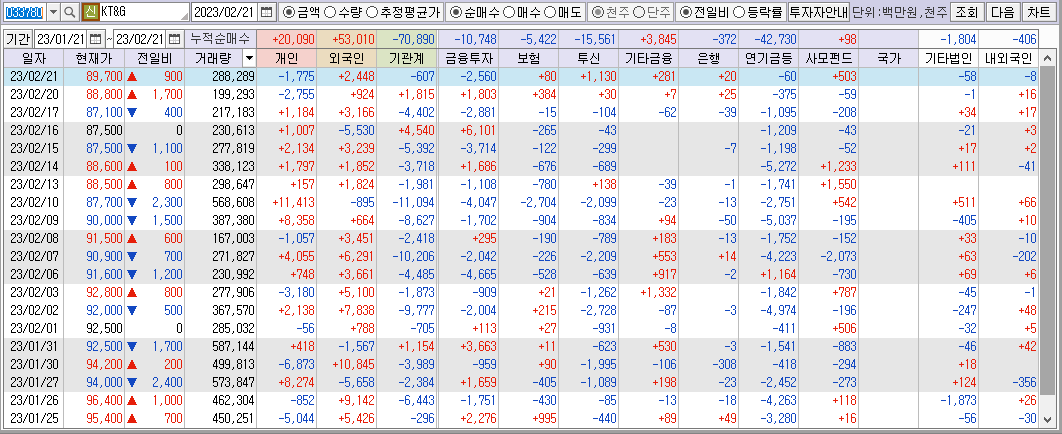Click the 투신 column header
The height and width of the screenshot is (434, 1062).
click(x=589, y=59)
